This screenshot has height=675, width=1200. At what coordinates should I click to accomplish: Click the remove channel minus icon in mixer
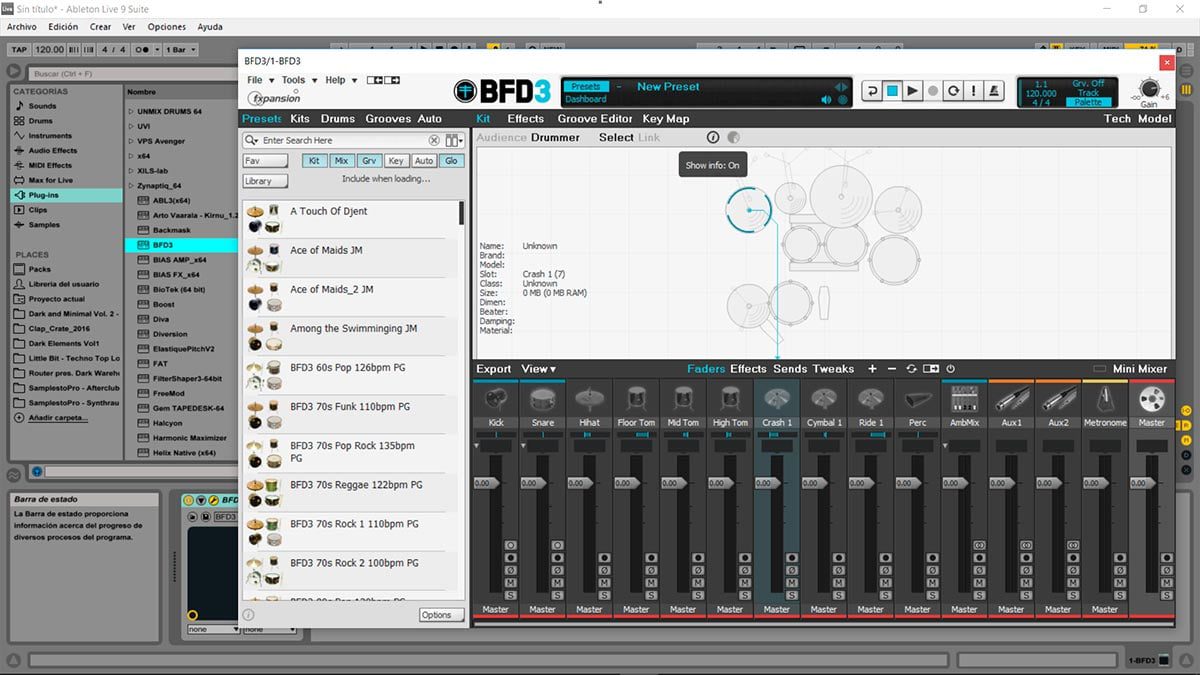892,369
